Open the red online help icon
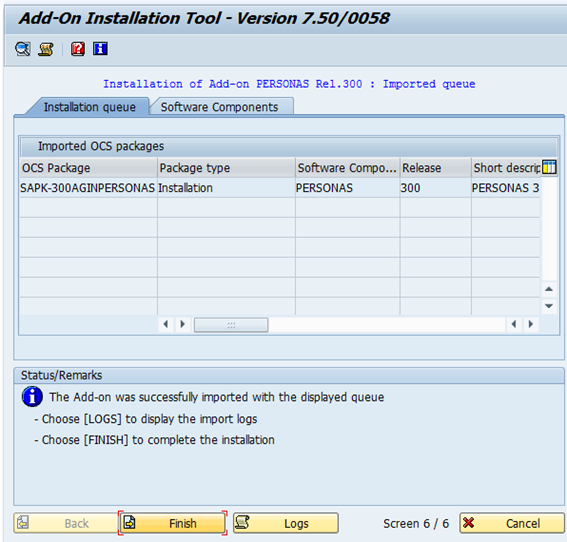The height and width of the screenshot is (542, 567). [x=78, y=49]
